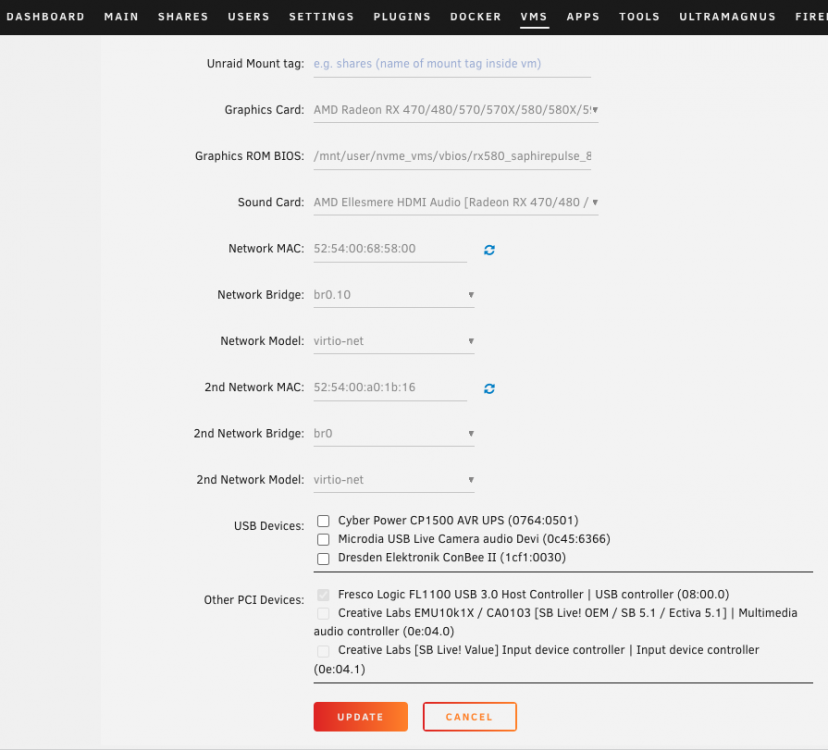Open the Main tab

(x=121, y=17)
